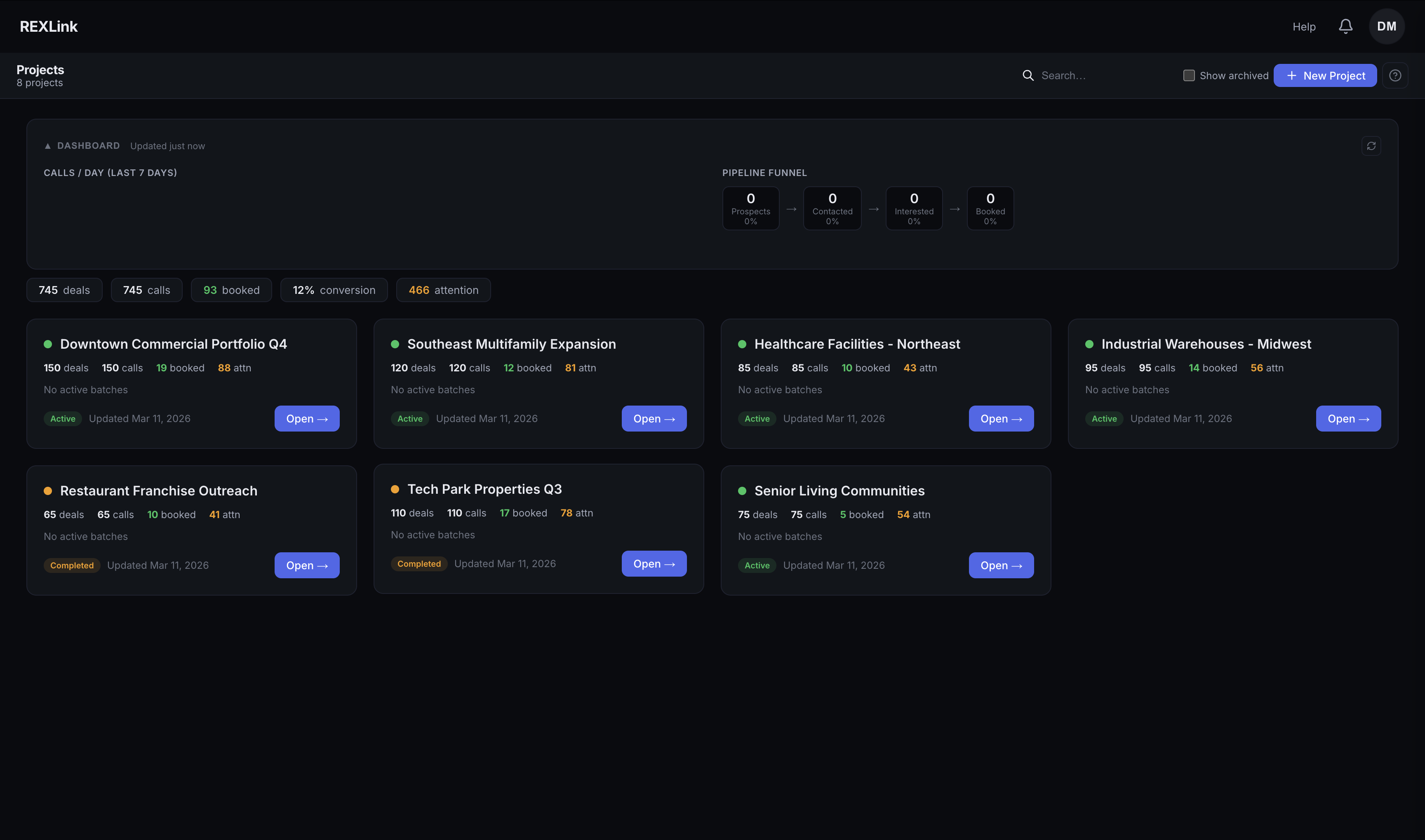Viewport: 1425px width, 840px height.
Task: Refresh the dashboard using the refresh icon
Action: tap(1371, 145)
